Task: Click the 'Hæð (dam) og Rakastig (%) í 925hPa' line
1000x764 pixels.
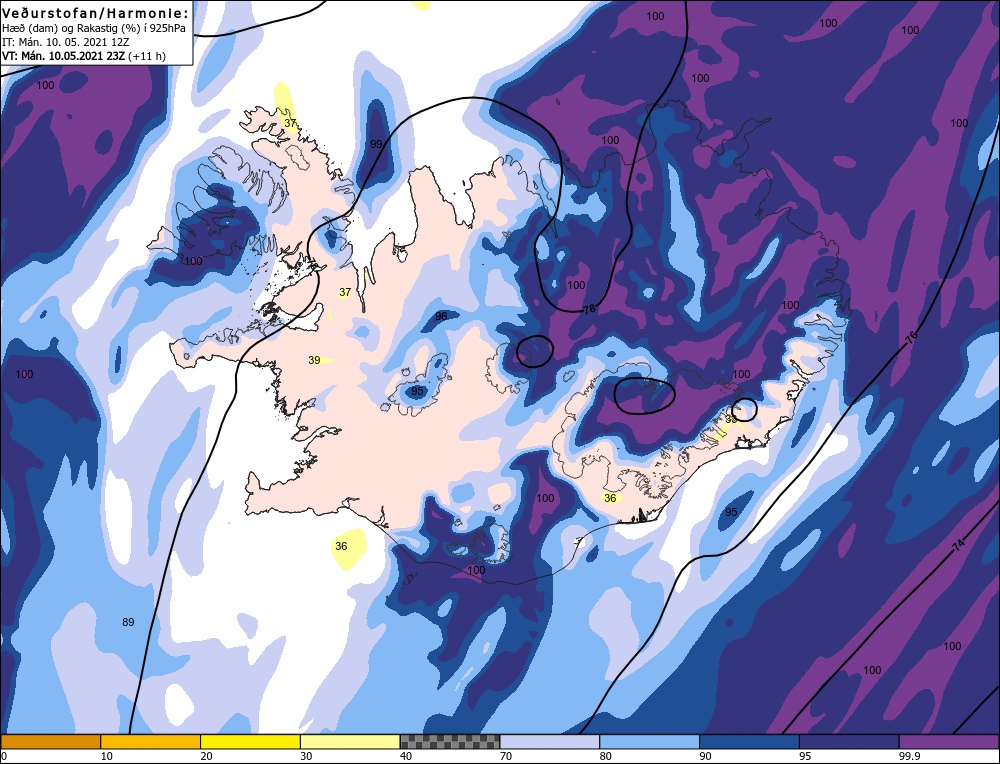Action: tap(94, 29)
